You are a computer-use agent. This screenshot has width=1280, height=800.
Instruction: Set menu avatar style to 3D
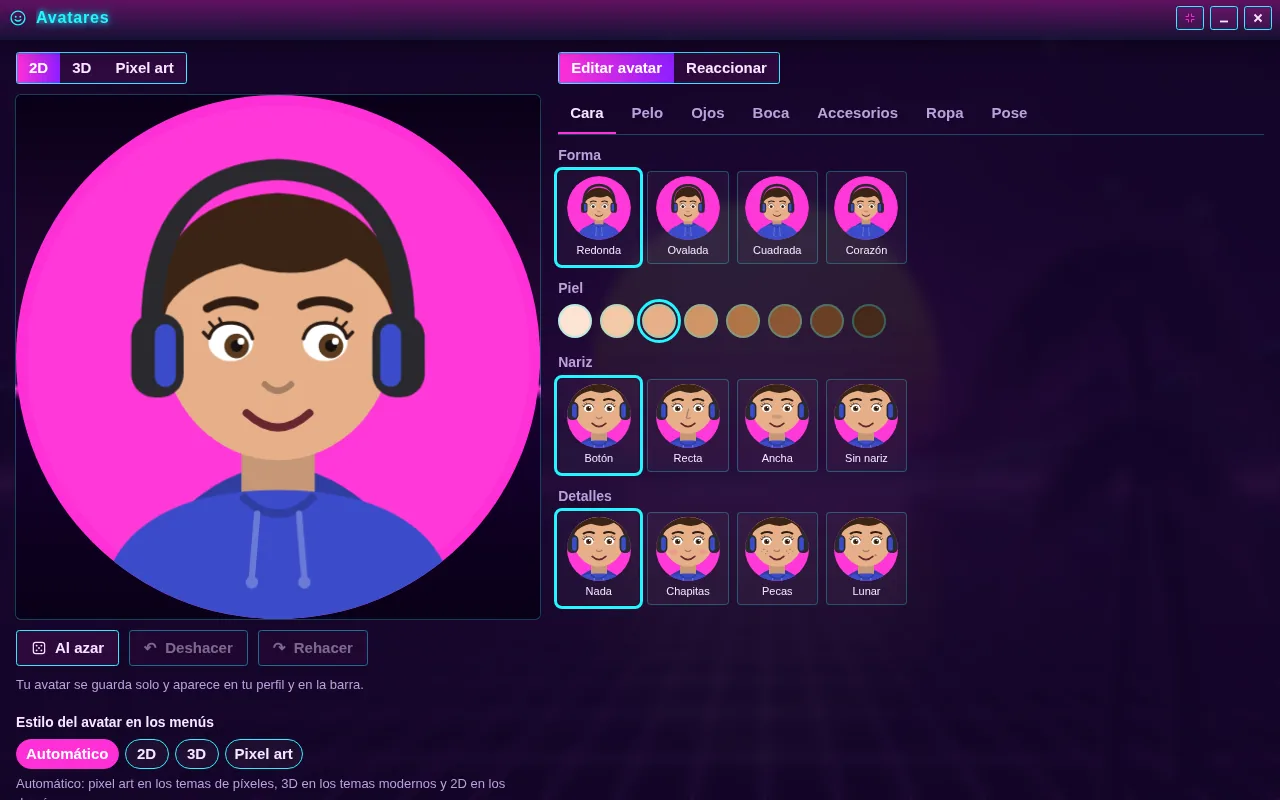197,754
